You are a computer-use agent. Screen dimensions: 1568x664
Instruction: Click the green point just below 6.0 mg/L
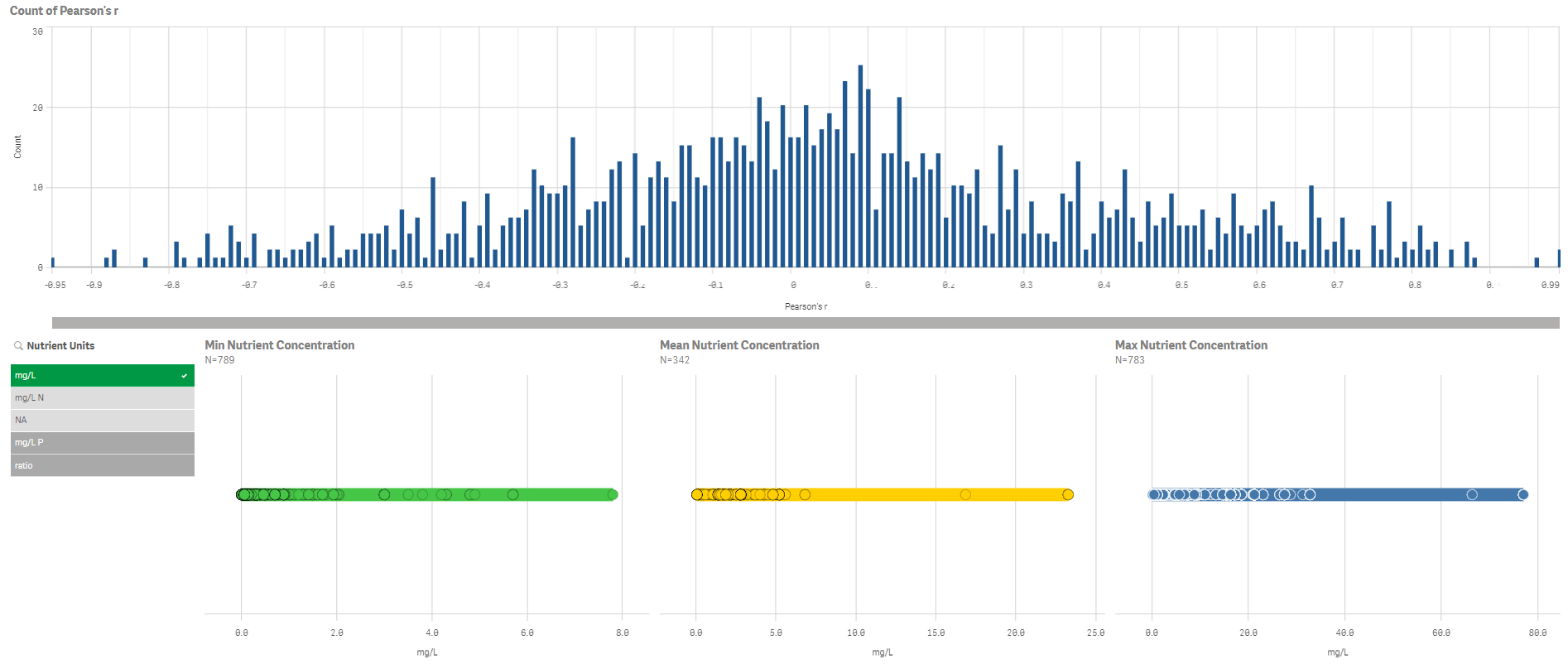pyautogui.click(x=513, y=495)
